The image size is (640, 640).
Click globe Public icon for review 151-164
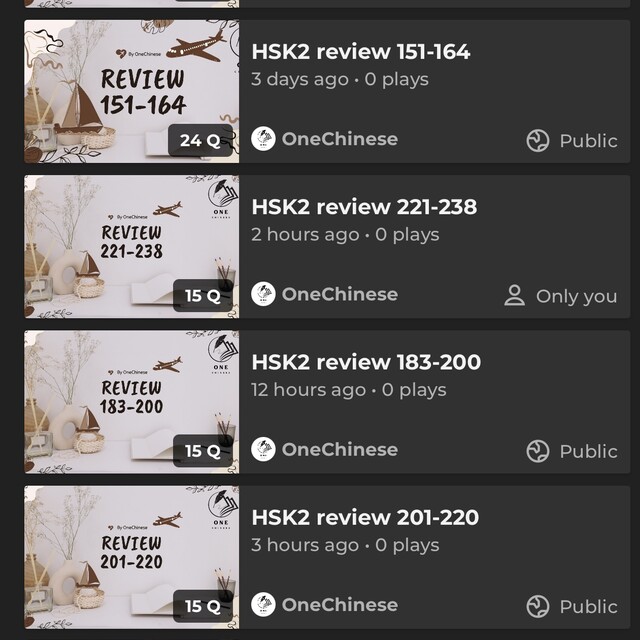pos(538,141)
